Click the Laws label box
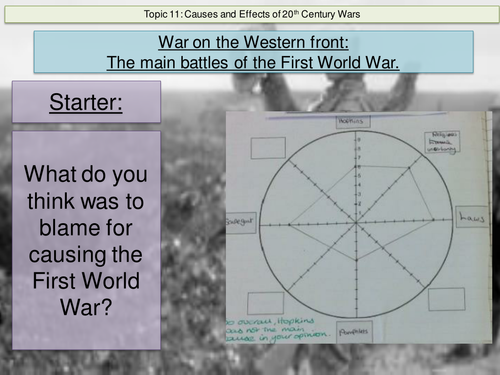This screenshot has width=500, height=375. 472,217
